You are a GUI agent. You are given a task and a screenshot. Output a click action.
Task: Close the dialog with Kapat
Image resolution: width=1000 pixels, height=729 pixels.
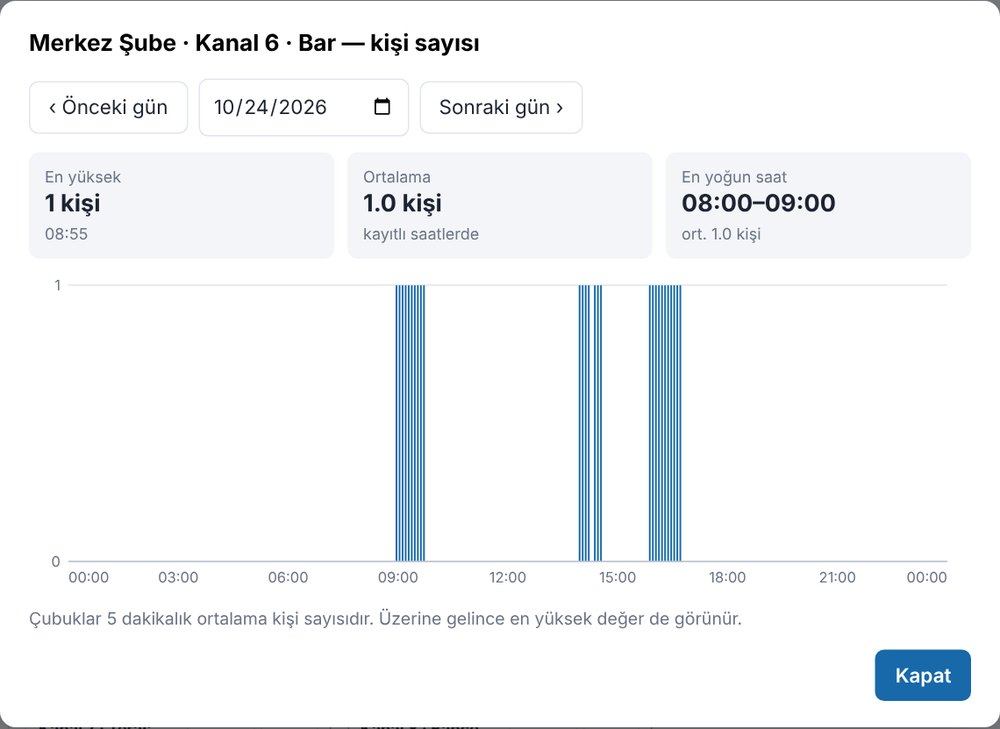pos(922,675)
